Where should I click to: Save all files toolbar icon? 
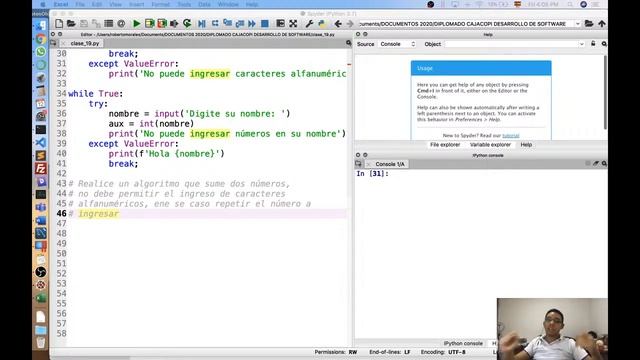tap(96, 24)
